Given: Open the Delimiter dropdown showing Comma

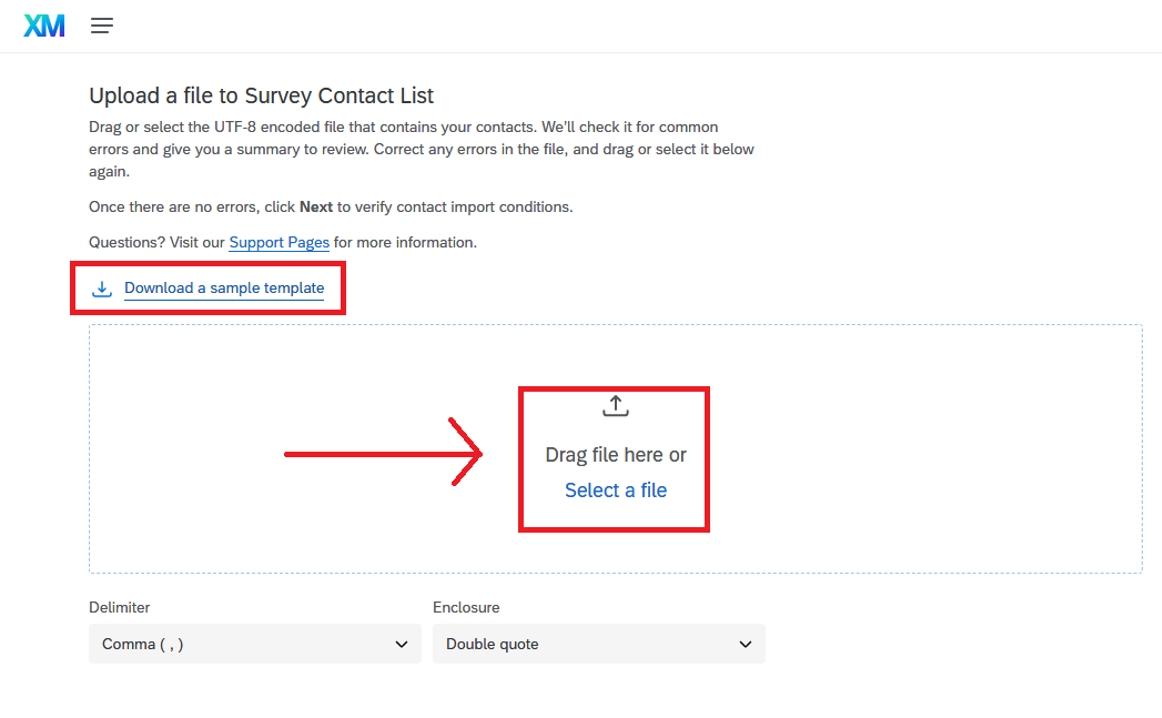Looking at the screenshot, I should pos(254,644).
